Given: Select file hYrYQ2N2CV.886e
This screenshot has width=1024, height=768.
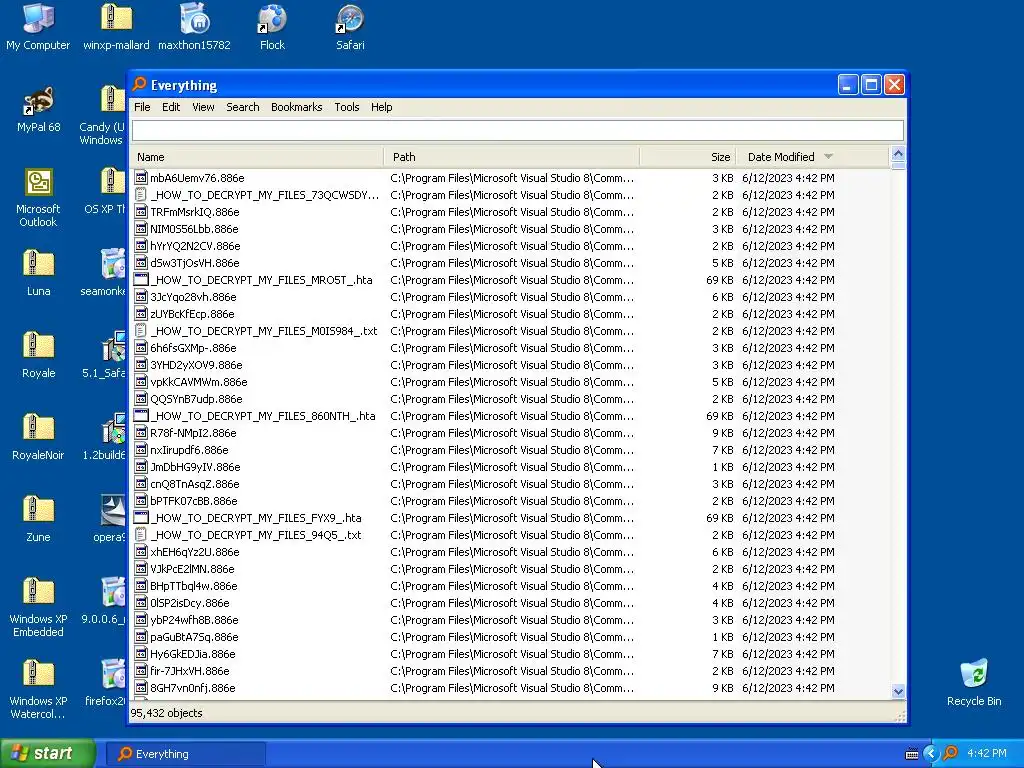Looking at the screenshot, I should 195,246.
